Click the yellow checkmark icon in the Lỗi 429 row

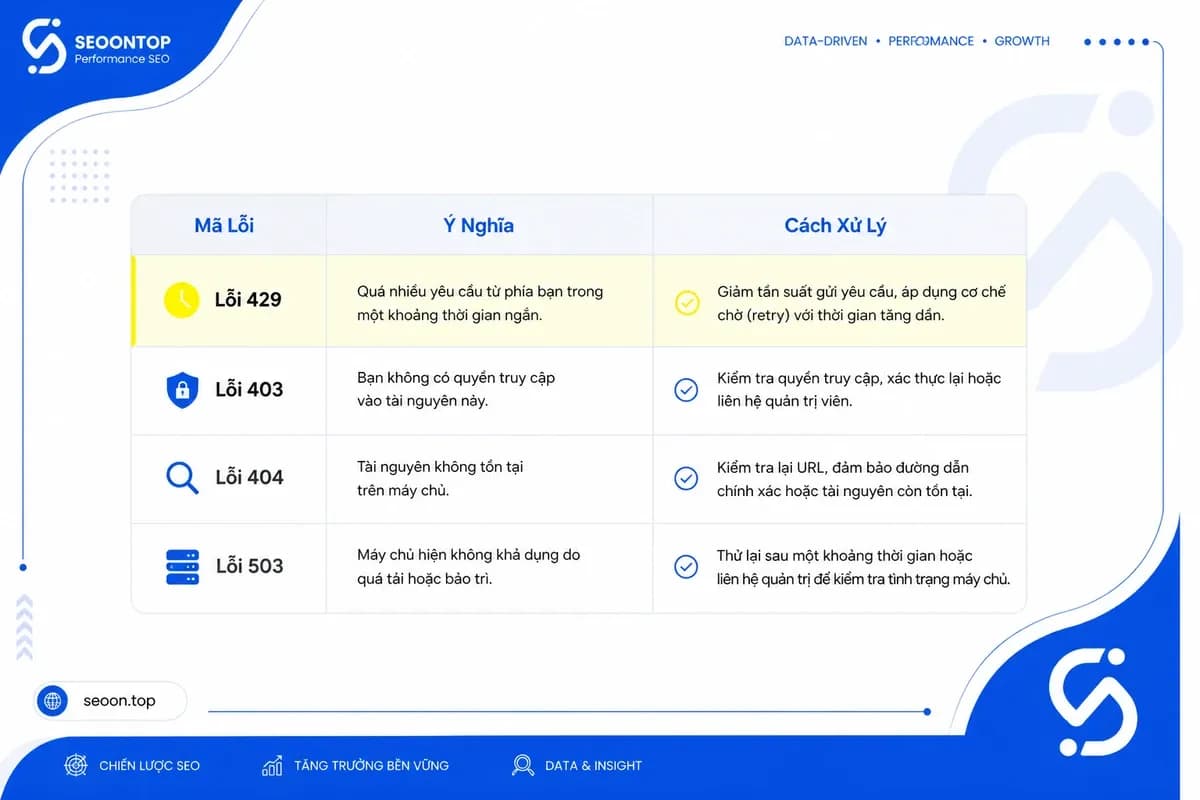pos(686,302)
